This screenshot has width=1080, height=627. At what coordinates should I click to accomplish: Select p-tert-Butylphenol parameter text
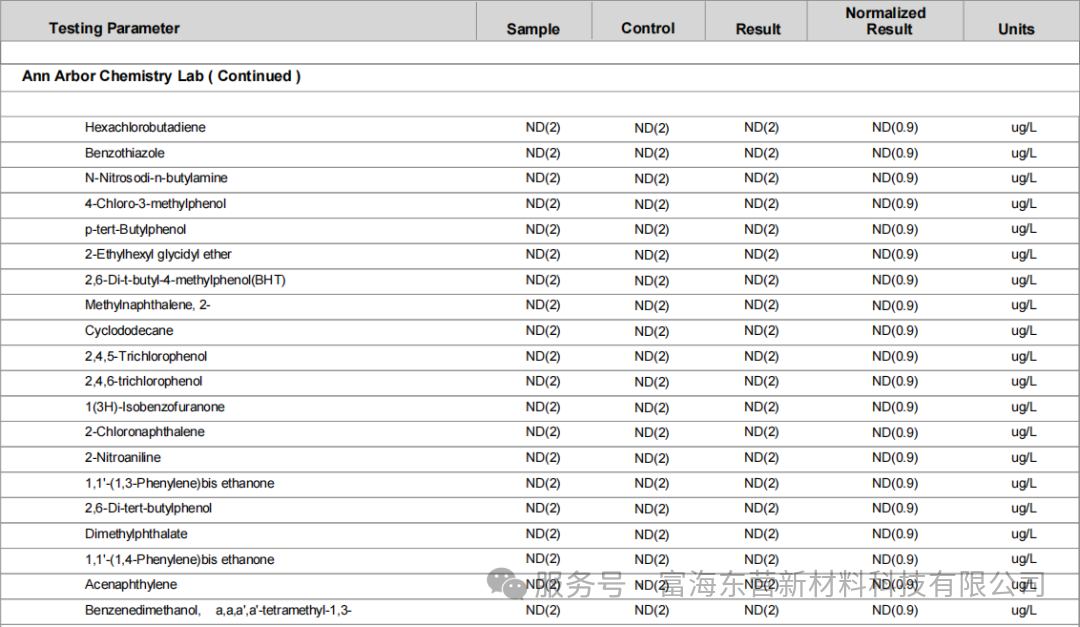pyautogui.click(x=136, y=229)
